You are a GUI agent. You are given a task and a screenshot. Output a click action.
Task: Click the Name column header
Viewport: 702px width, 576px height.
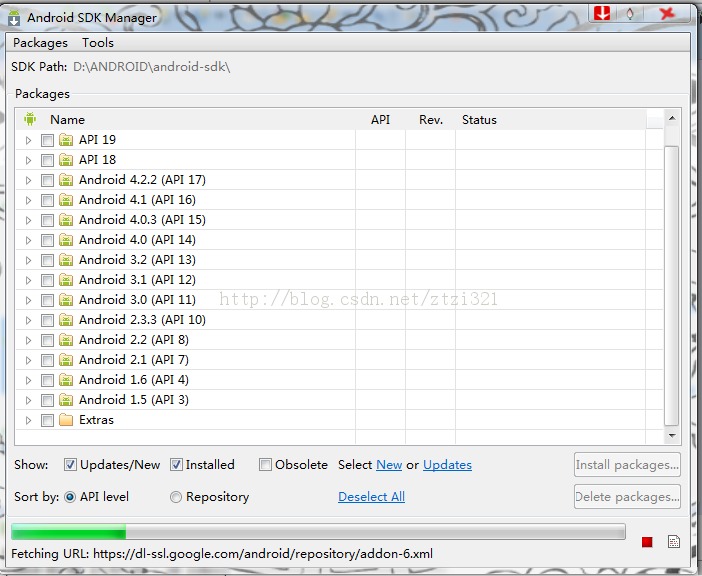tap(67, 119)
